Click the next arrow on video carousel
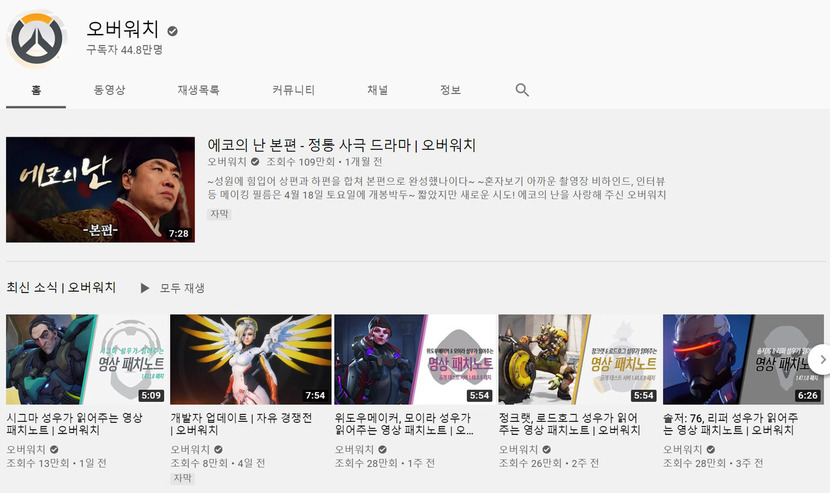Screen dimensions: 830x493 (822, 360)
